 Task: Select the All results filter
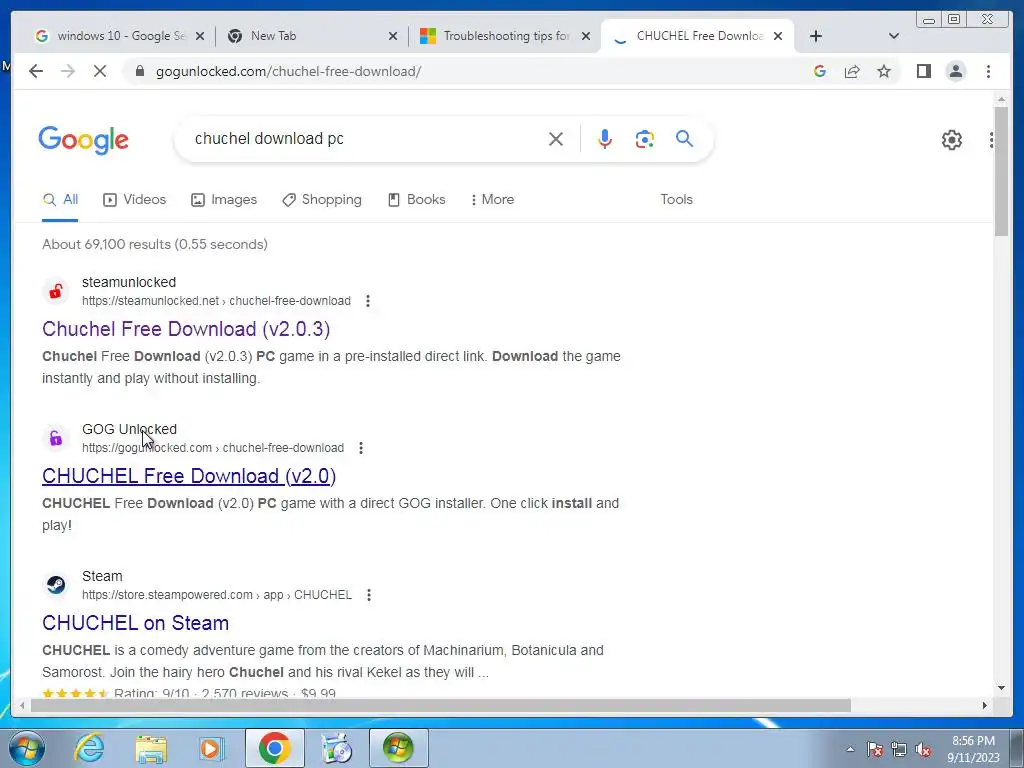point(60,199)
